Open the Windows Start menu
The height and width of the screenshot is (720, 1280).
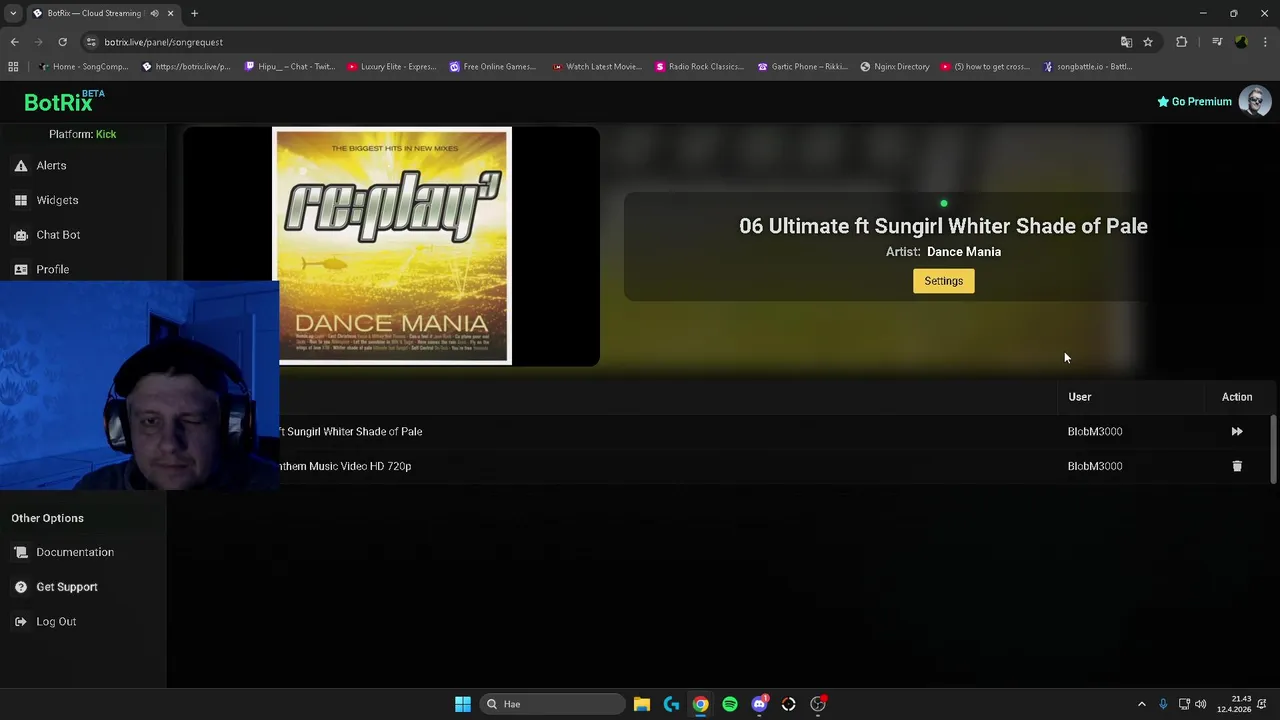462,704
